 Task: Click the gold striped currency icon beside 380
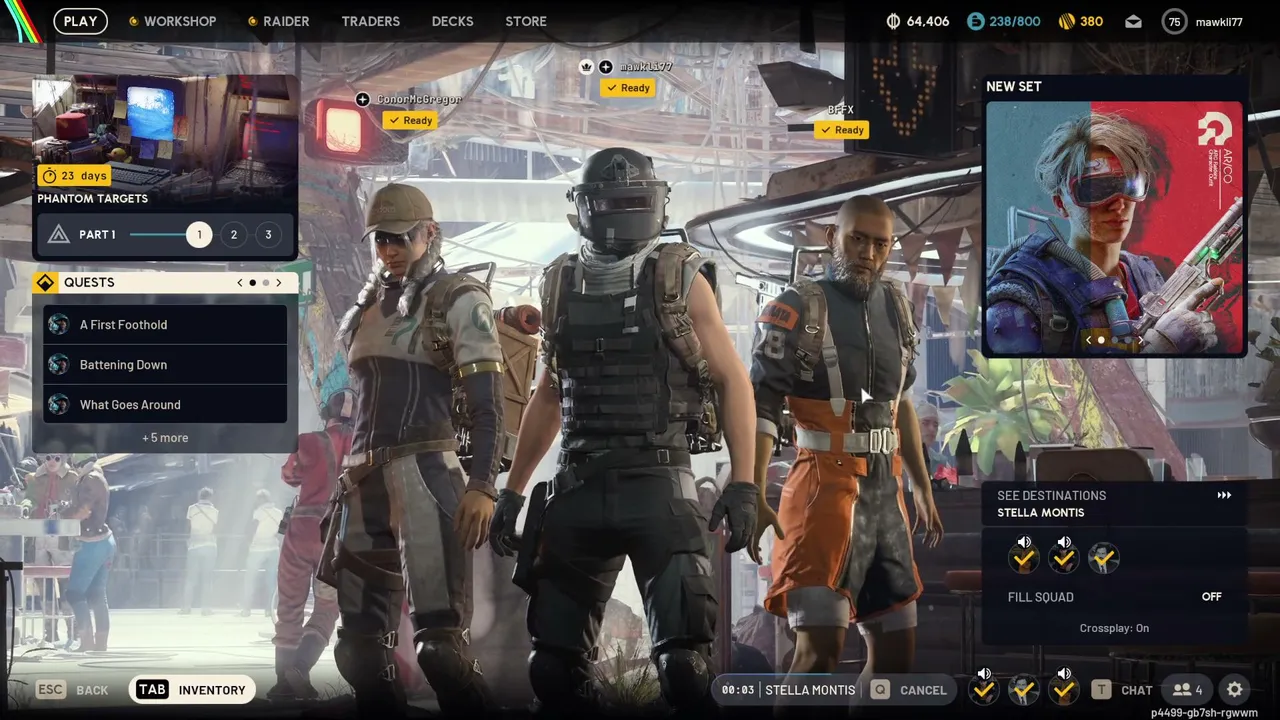point(1066,21)
